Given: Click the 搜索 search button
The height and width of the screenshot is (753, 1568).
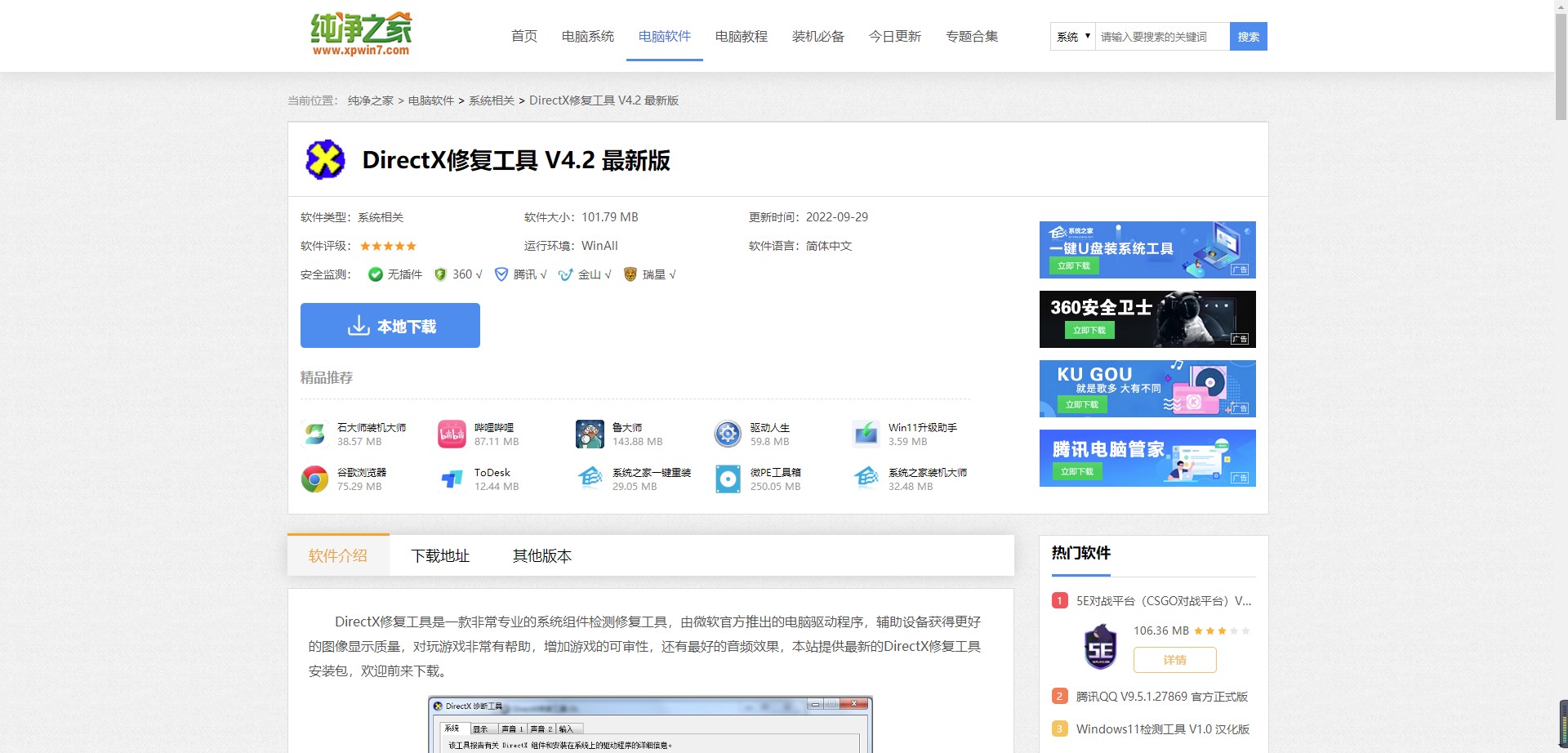Looking at the screenshot, I should point(1249,36).
